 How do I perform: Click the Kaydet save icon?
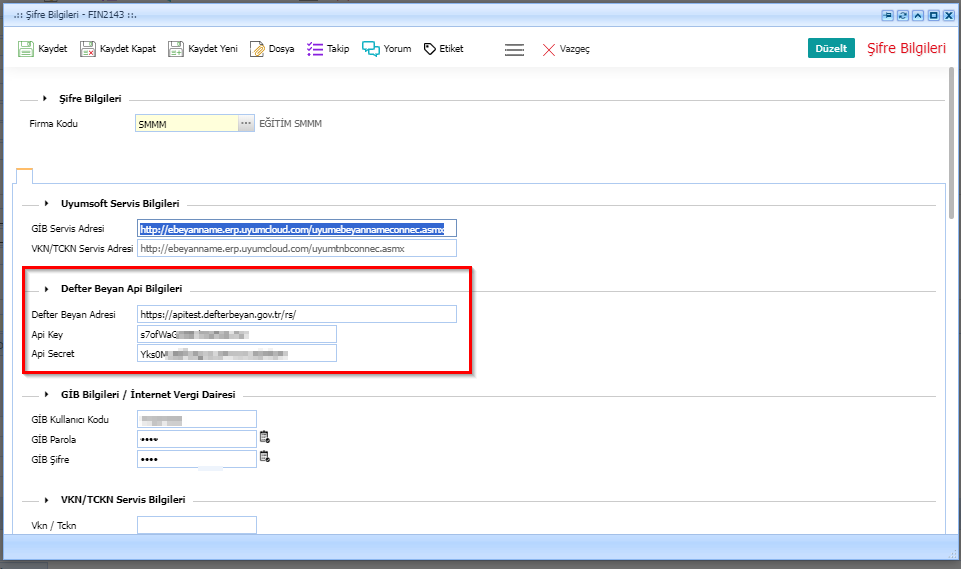coord(26,49)
